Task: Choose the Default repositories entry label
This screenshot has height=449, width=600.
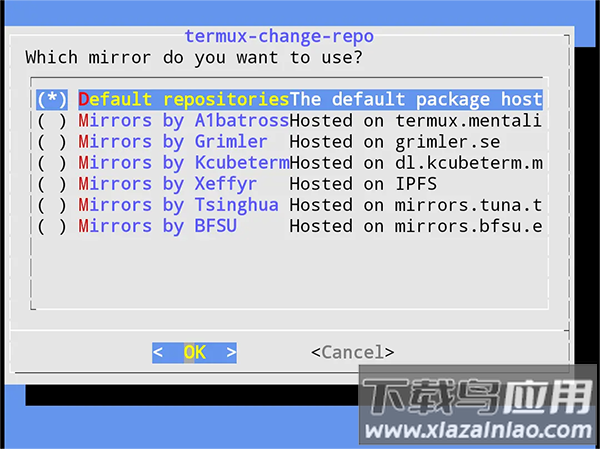Action: click(x=184, y=100)
